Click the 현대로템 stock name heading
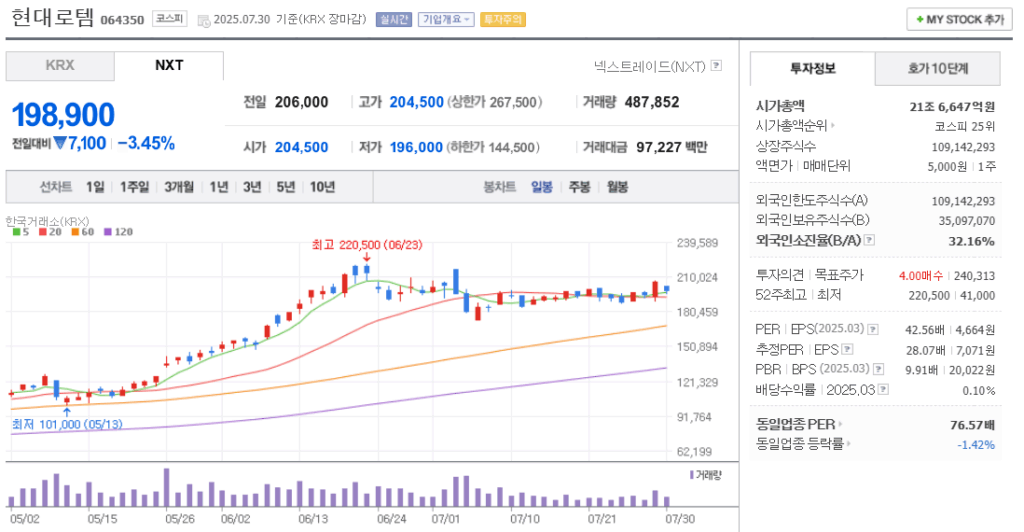The height and width of the screenshot is (532, 1024). [x=53, y=18]
